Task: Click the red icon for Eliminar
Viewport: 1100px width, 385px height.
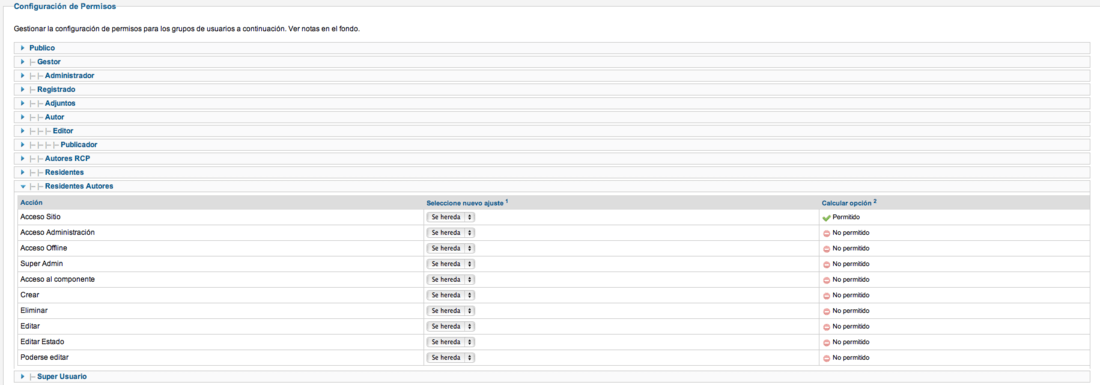Action: (x=826, y=311)
